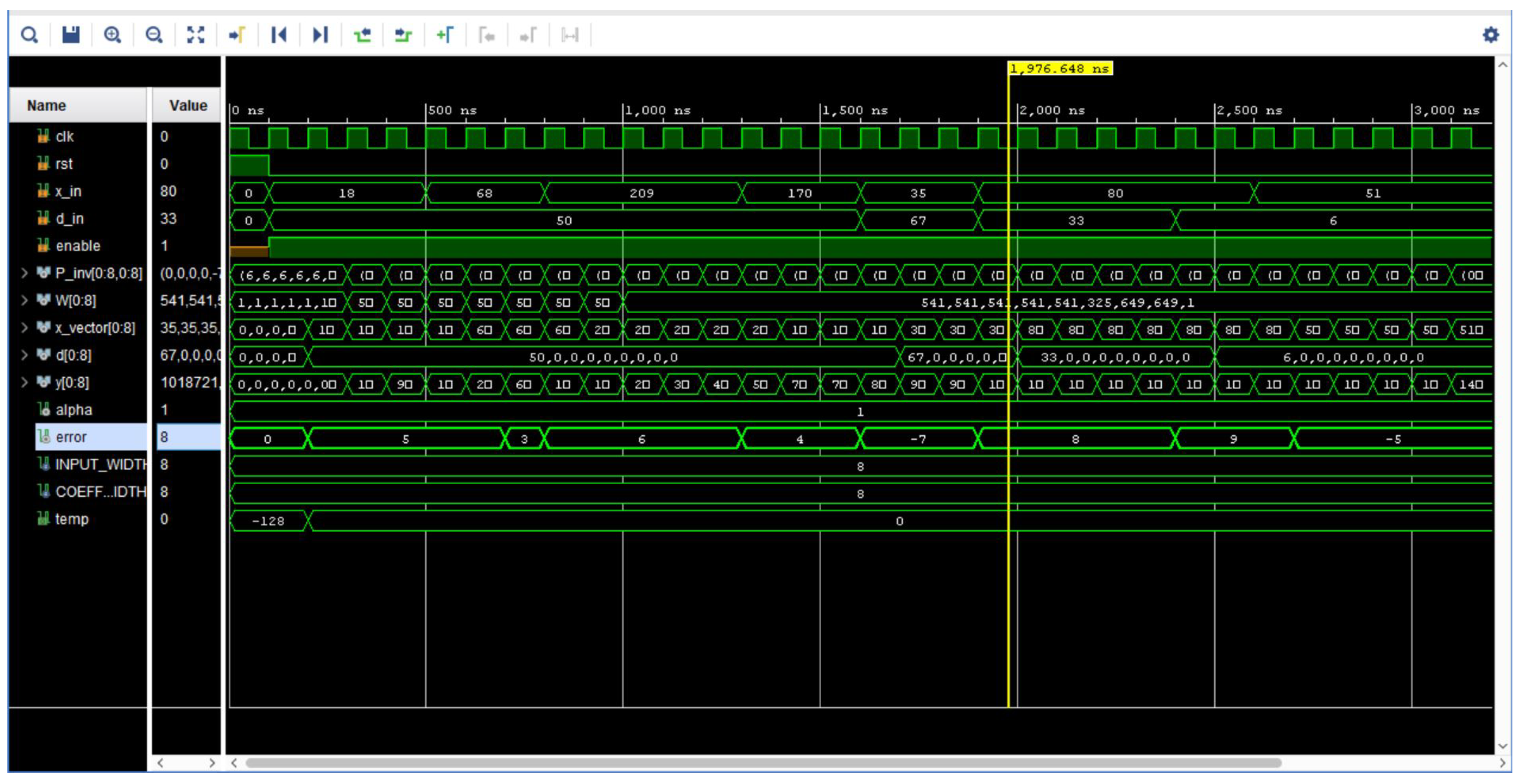This screenshot has height=784, width=1523.
Task: Expand the y[0:8] signal
Action: point(24,383)
